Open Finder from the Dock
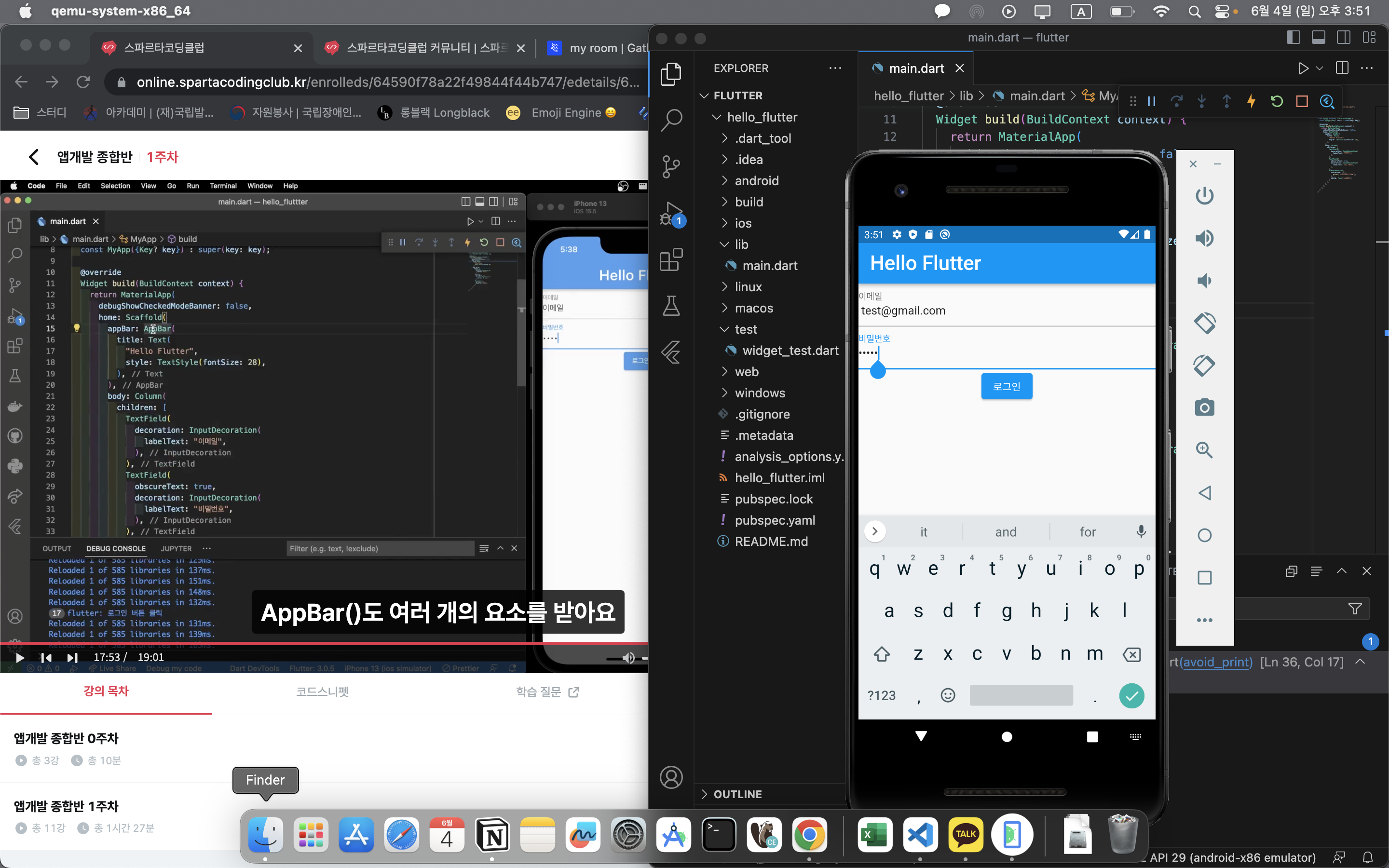This screenshot has height=868, width=1389. [x=265, y=835]
